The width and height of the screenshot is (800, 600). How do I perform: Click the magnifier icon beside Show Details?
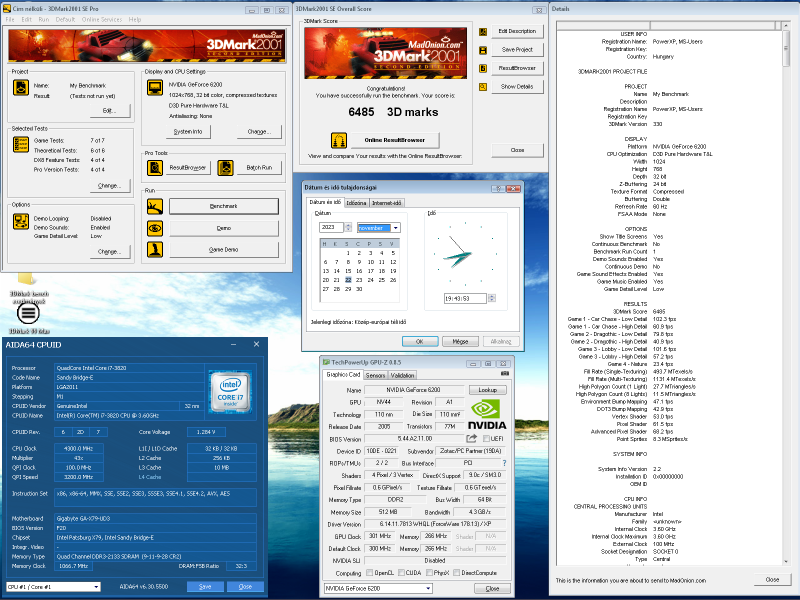click(483, 87)
